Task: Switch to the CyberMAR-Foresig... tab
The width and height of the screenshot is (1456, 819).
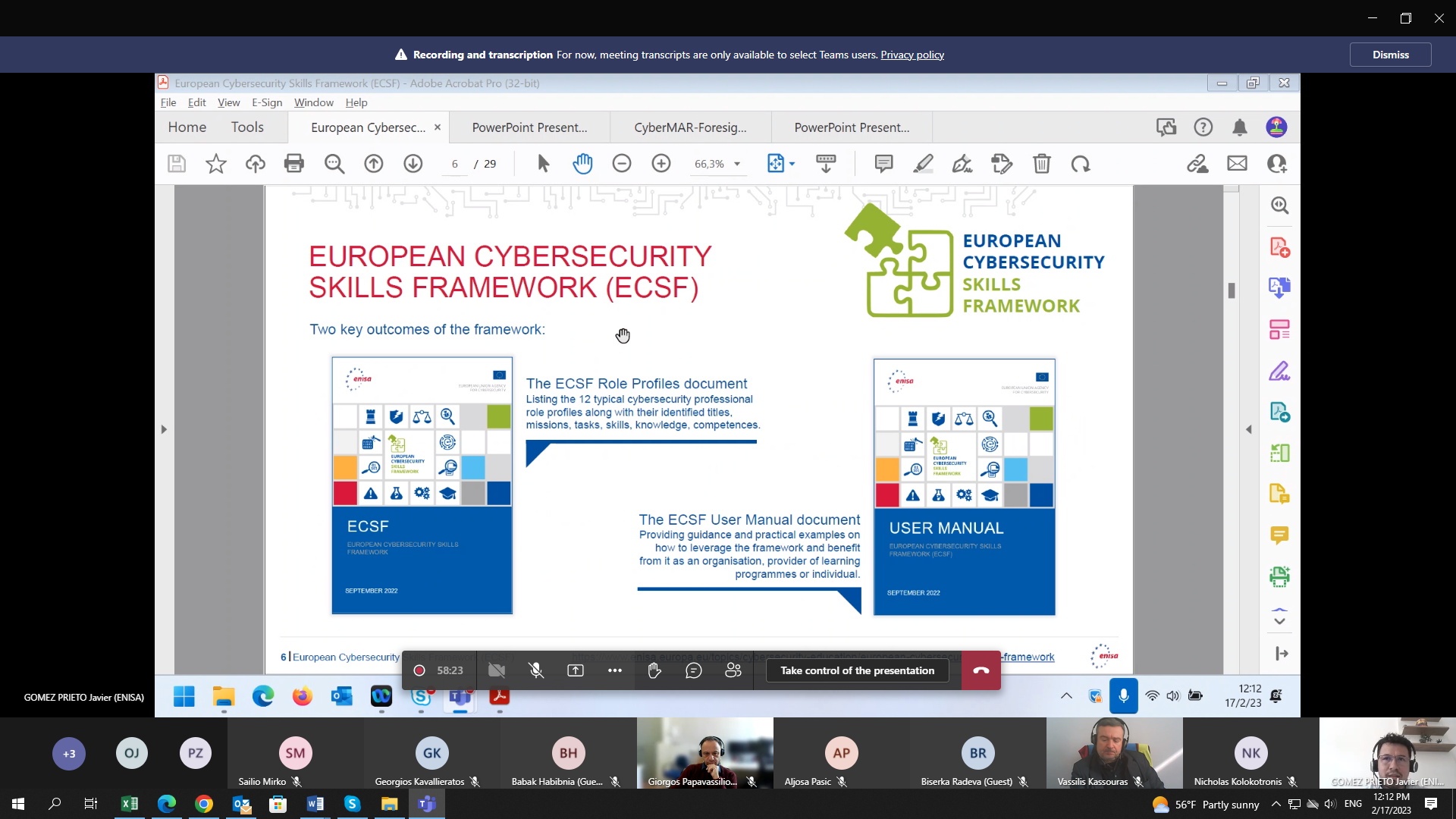Action: click(690, 127)
